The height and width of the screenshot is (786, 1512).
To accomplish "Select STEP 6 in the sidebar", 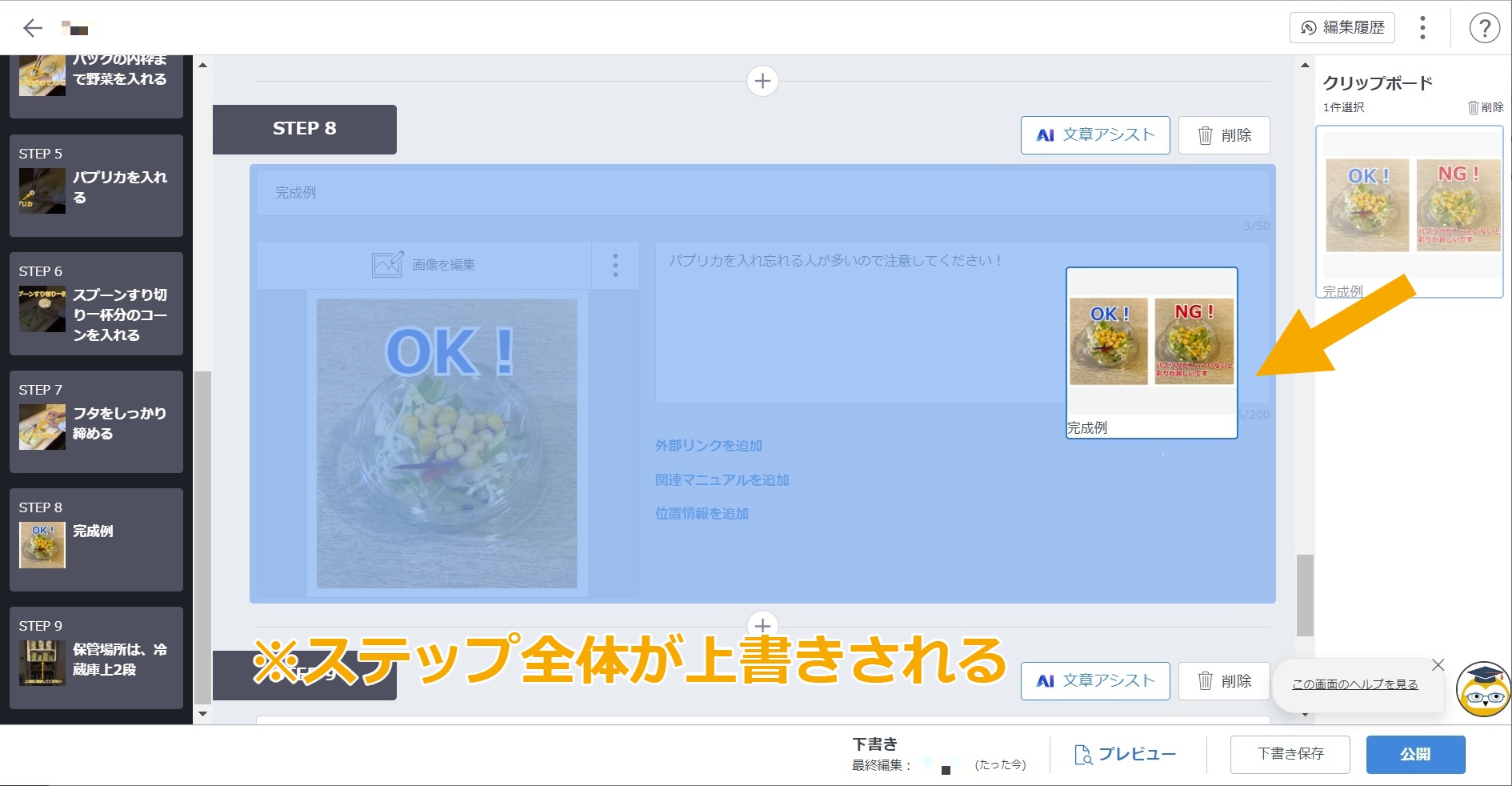I will click(96, 304).
